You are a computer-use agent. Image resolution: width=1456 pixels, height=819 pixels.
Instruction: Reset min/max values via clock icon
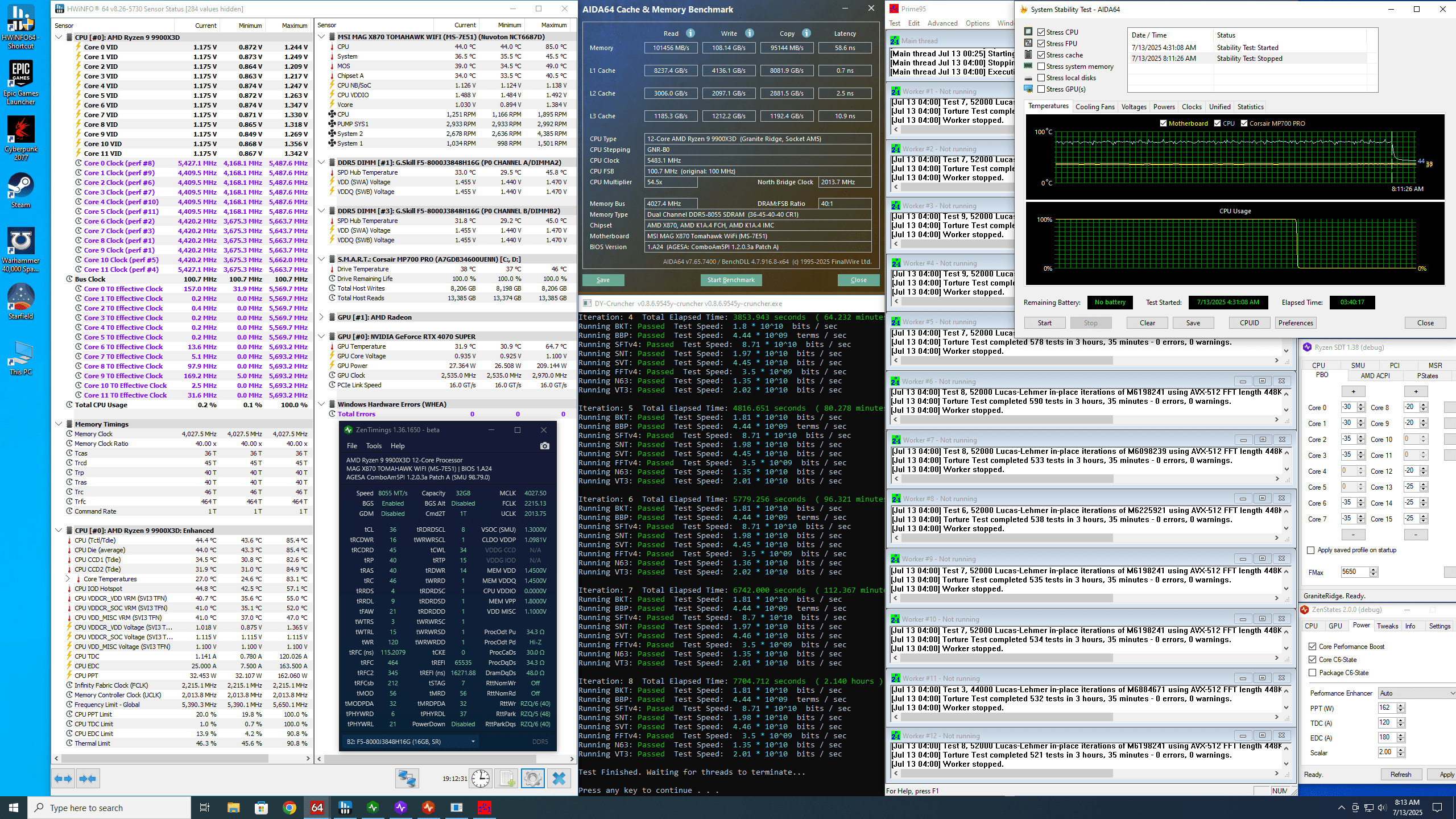pos(481,779)
